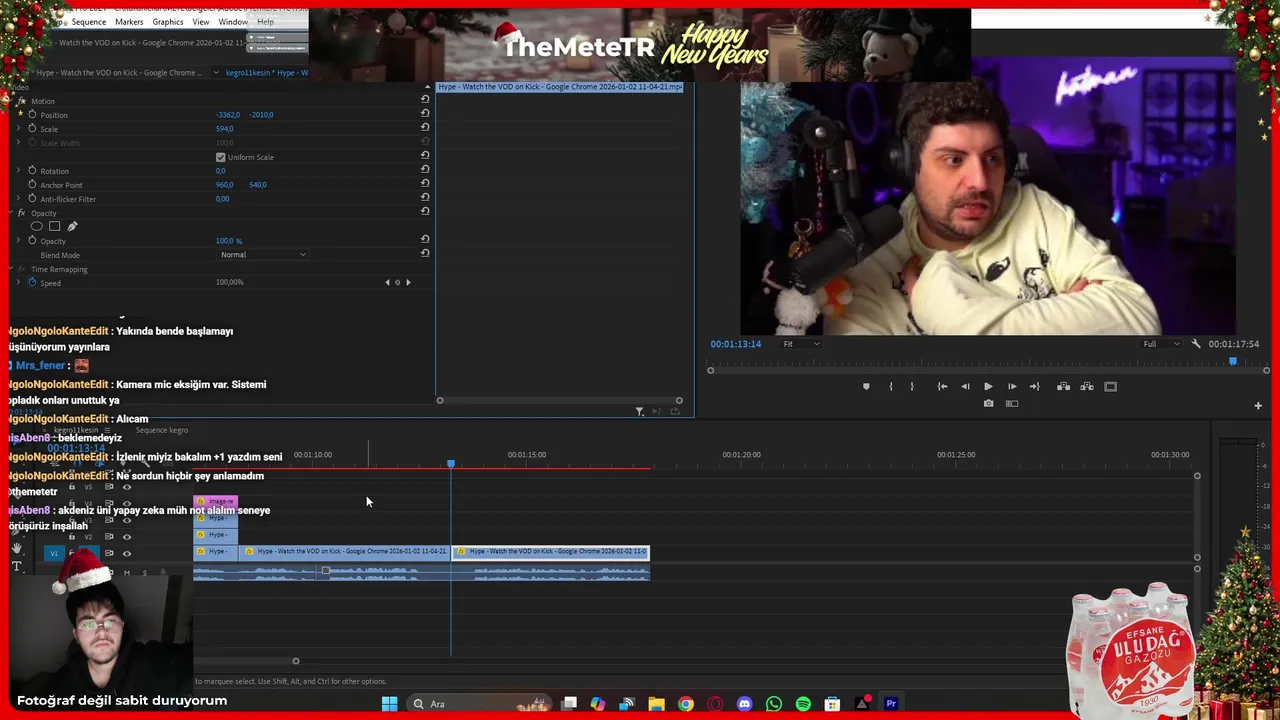The height and width of the screenshot is (720, 1280).
Task: Step back one frame
Action: [965, 387]
